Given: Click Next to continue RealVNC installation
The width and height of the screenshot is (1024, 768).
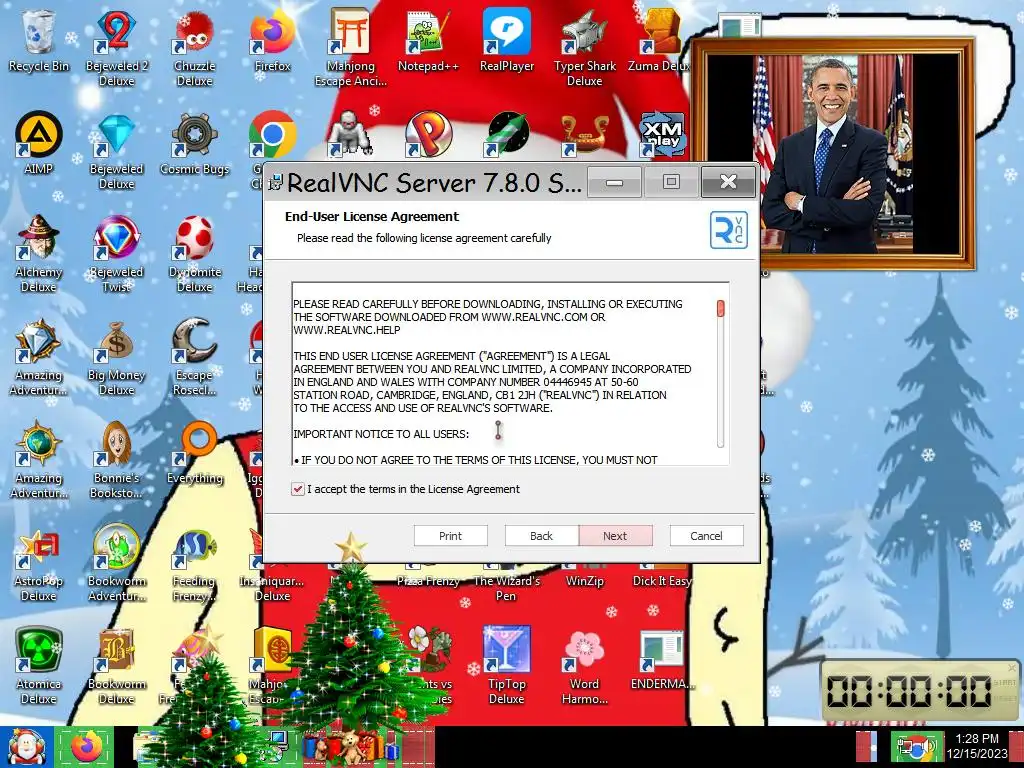Looking at the screenshot, I should [615, 536].
